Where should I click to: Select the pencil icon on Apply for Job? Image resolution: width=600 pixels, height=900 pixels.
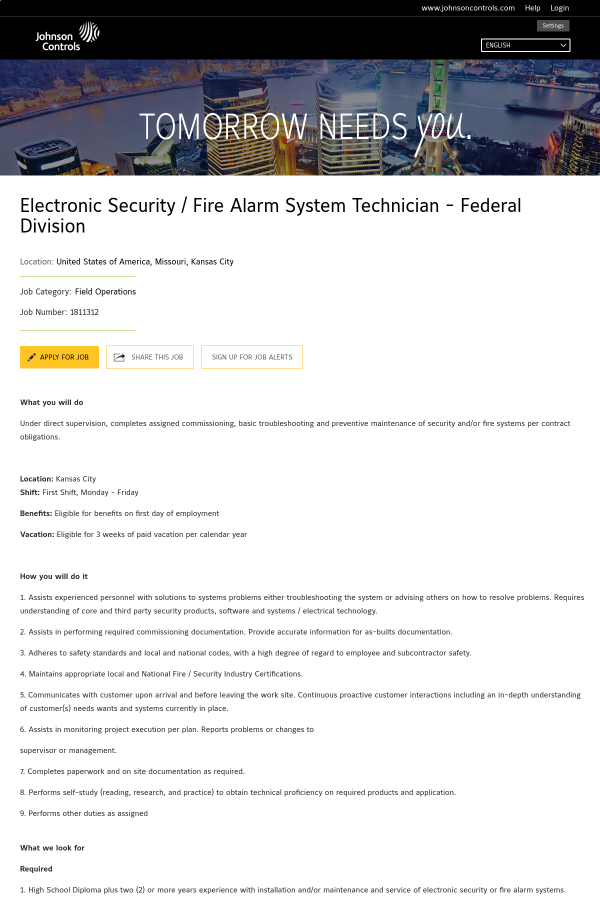click(33, 357)
